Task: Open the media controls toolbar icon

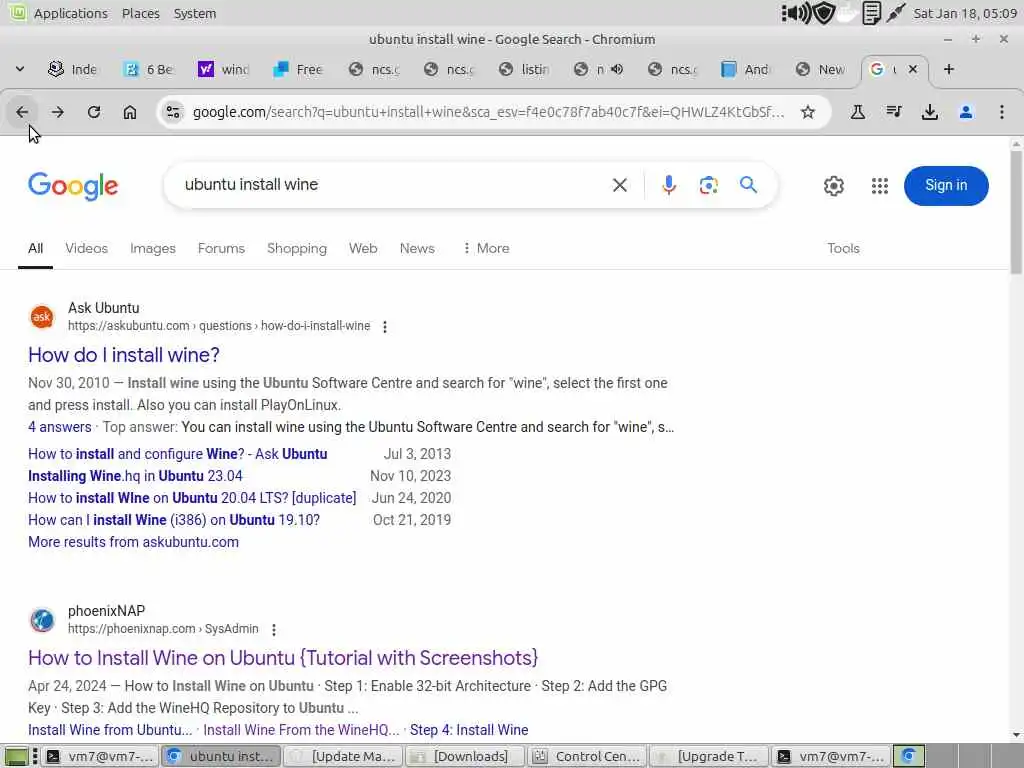Action: pos(894,112)
